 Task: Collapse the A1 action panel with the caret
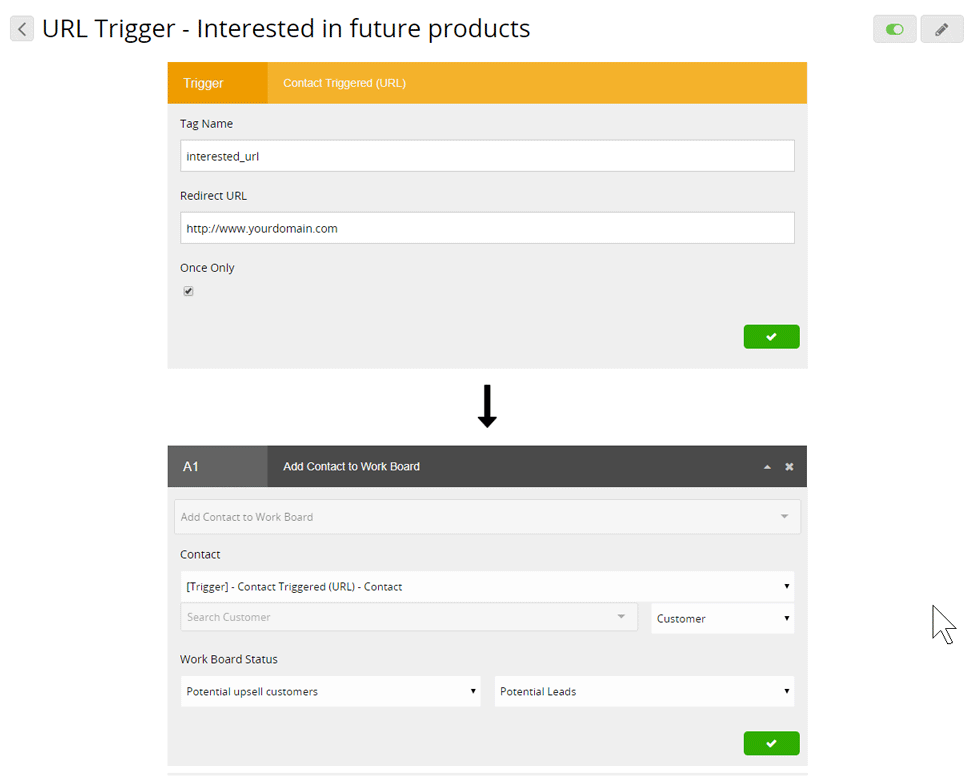pos(767,467)
